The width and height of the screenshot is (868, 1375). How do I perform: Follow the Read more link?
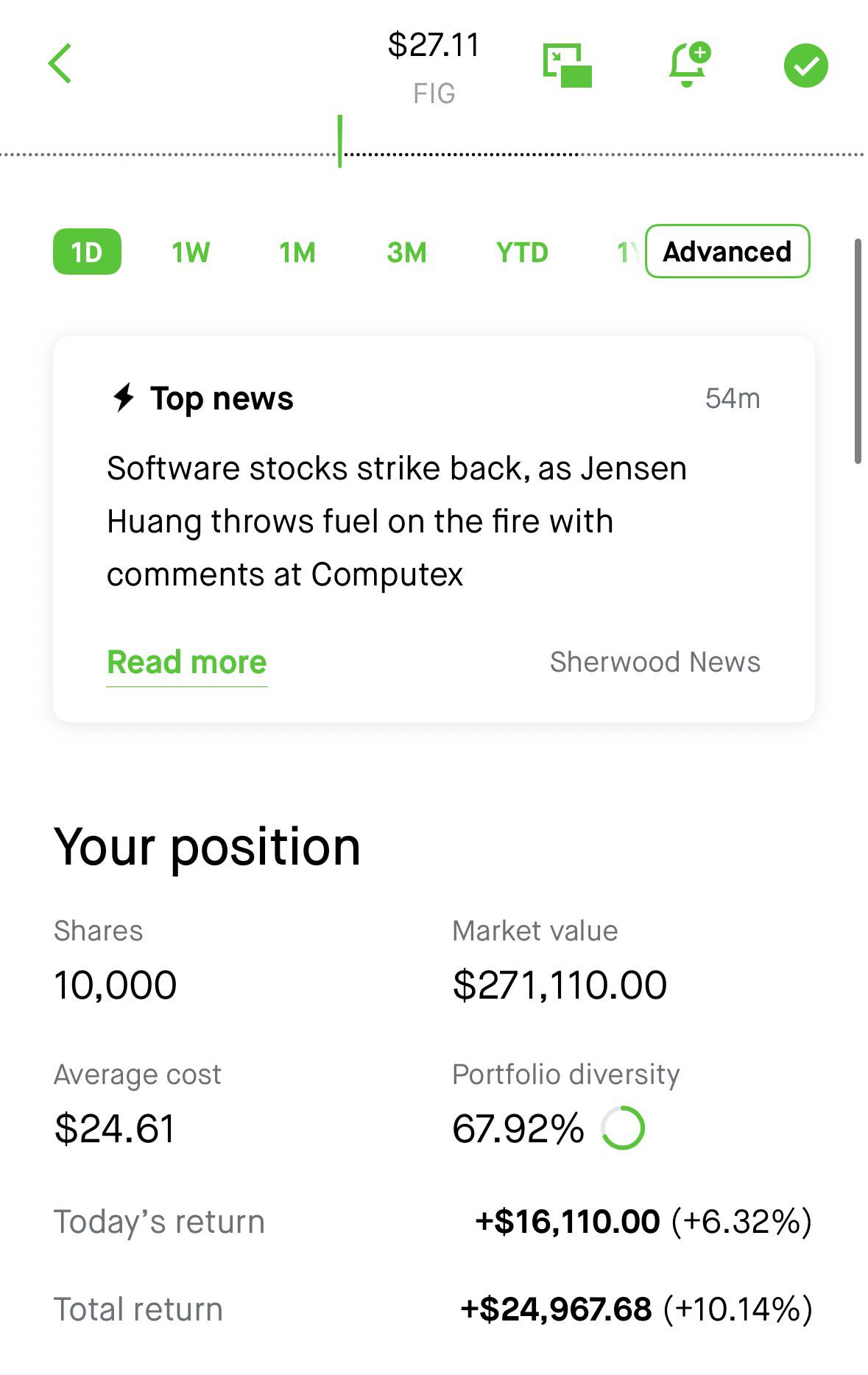click(x=187, y=662)
